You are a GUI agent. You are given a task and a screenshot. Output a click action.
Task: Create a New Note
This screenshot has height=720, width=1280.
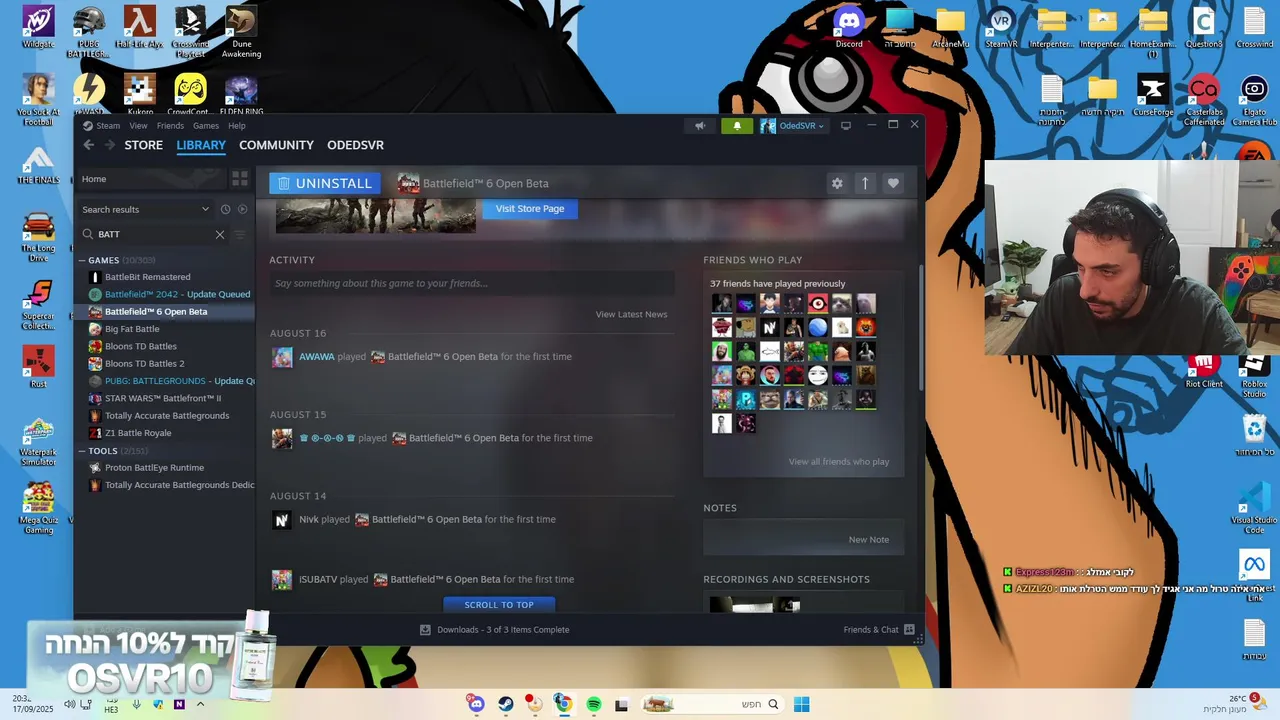click(868, 539)
